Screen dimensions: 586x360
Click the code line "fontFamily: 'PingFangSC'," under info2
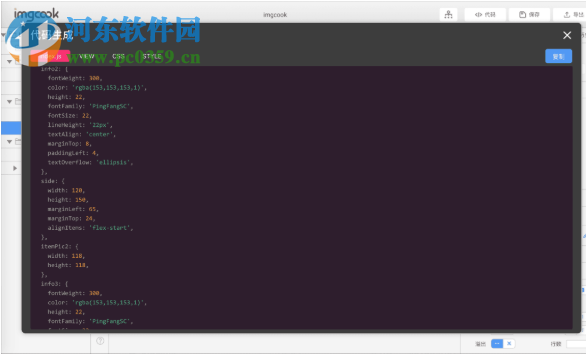pyautogui.click(x=90, y=106)
